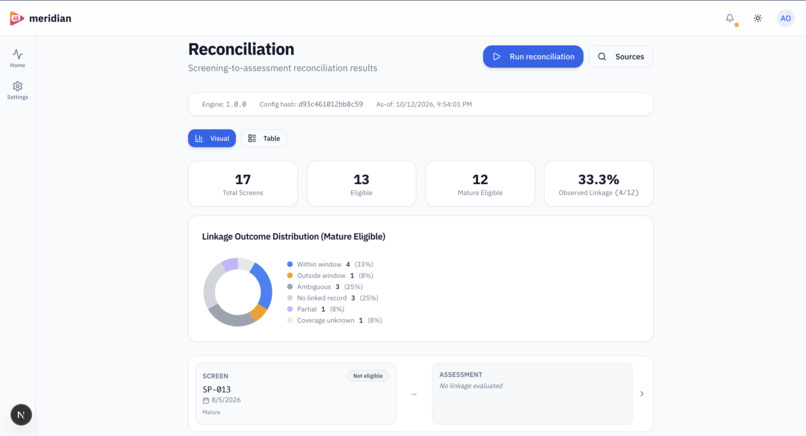Click the Eligible 13 card
The image size is (806, 436).
tap(361, 184)
